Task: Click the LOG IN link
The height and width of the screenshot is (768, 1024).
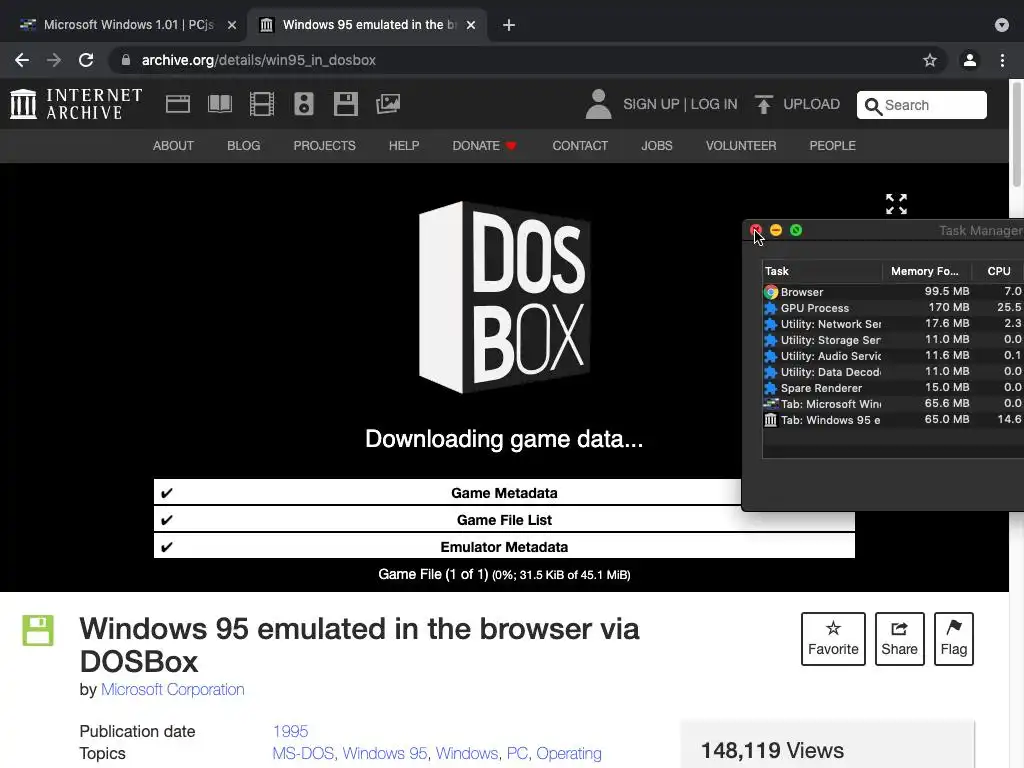Action: tap(714, 104)
